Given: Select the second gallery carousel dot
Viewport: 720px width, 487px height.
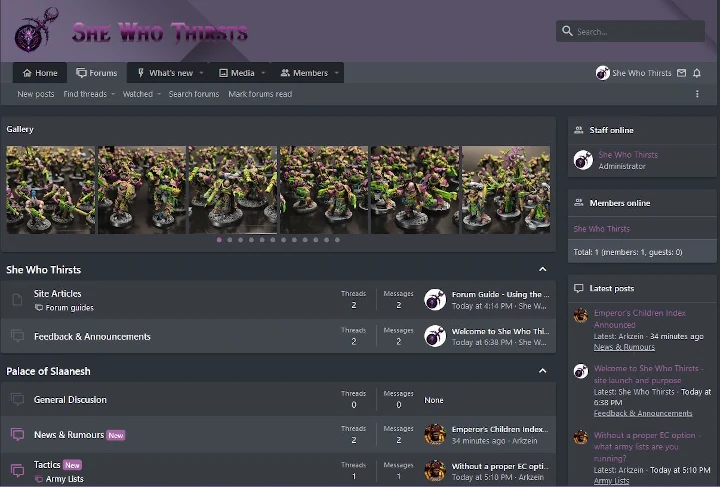Looking at the screenshot, I should point(230,240).
